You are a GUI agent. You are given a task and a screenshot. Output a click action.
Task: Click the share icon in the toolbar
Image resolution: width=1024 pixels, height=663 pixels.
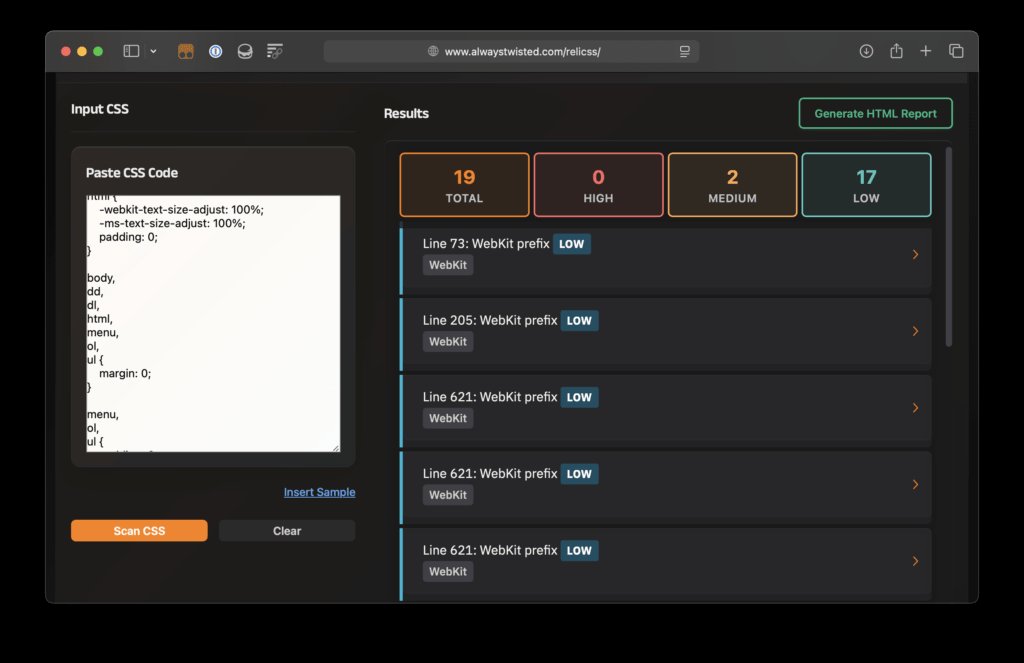896,50
